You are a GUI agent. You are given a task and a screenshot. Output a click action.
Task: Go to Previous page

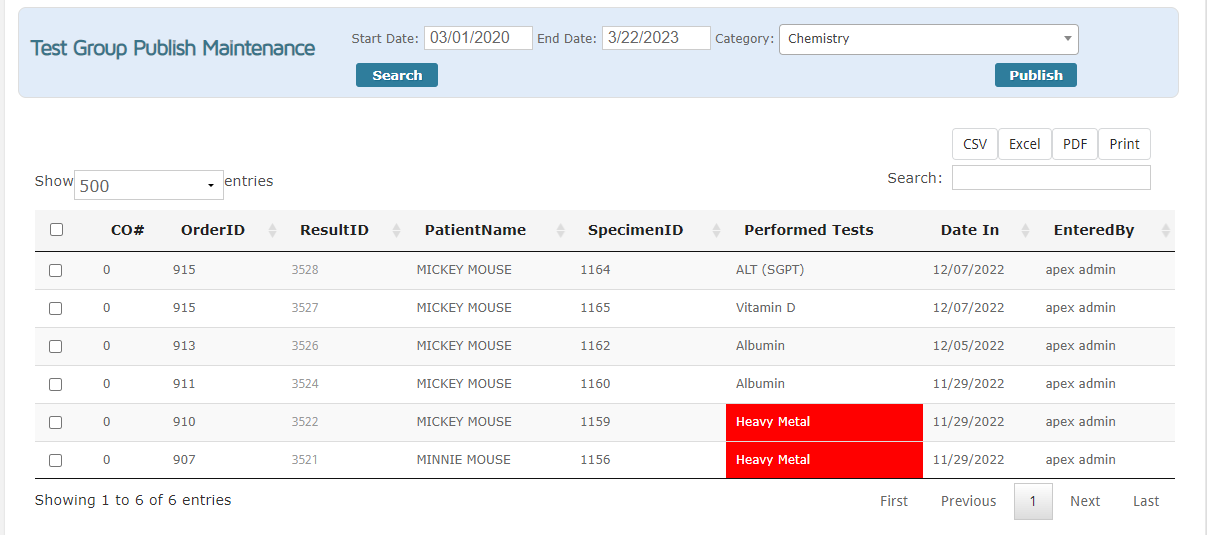pyautogui.click(x=969, y=501)
